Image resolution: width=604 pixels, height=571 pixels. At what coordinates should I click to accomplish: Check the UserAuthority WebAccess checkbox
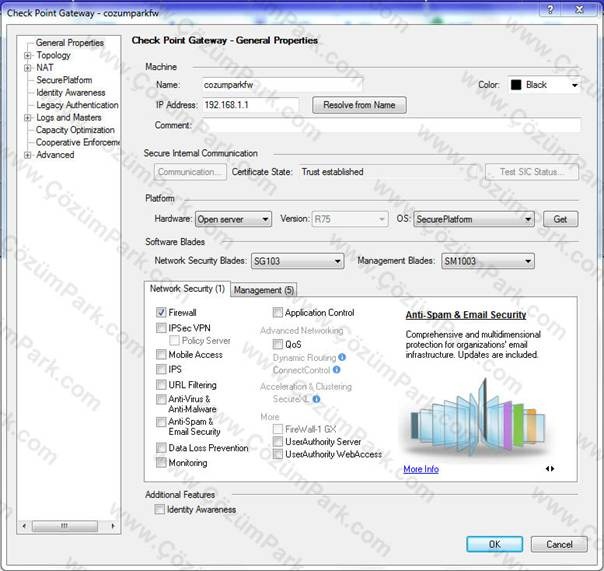pyautogui.click(x=278, y=454)
